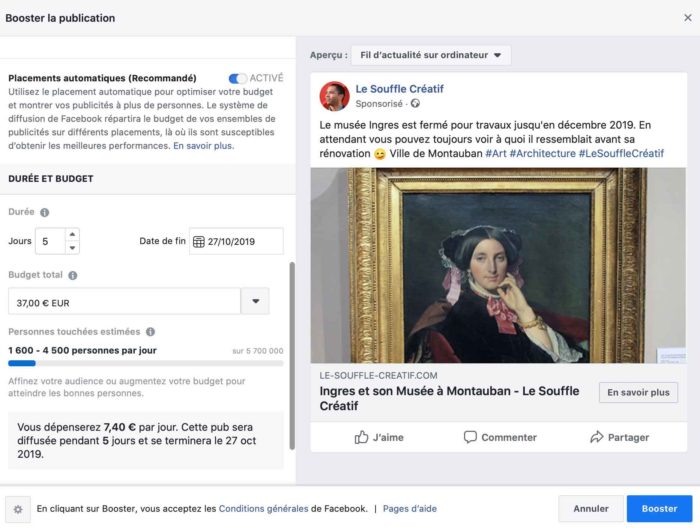Click the LE-SOUFFLE-CREATIF.COM domain text
The width and height of the screenshot is (700, 532).
(x=378, y=376)
